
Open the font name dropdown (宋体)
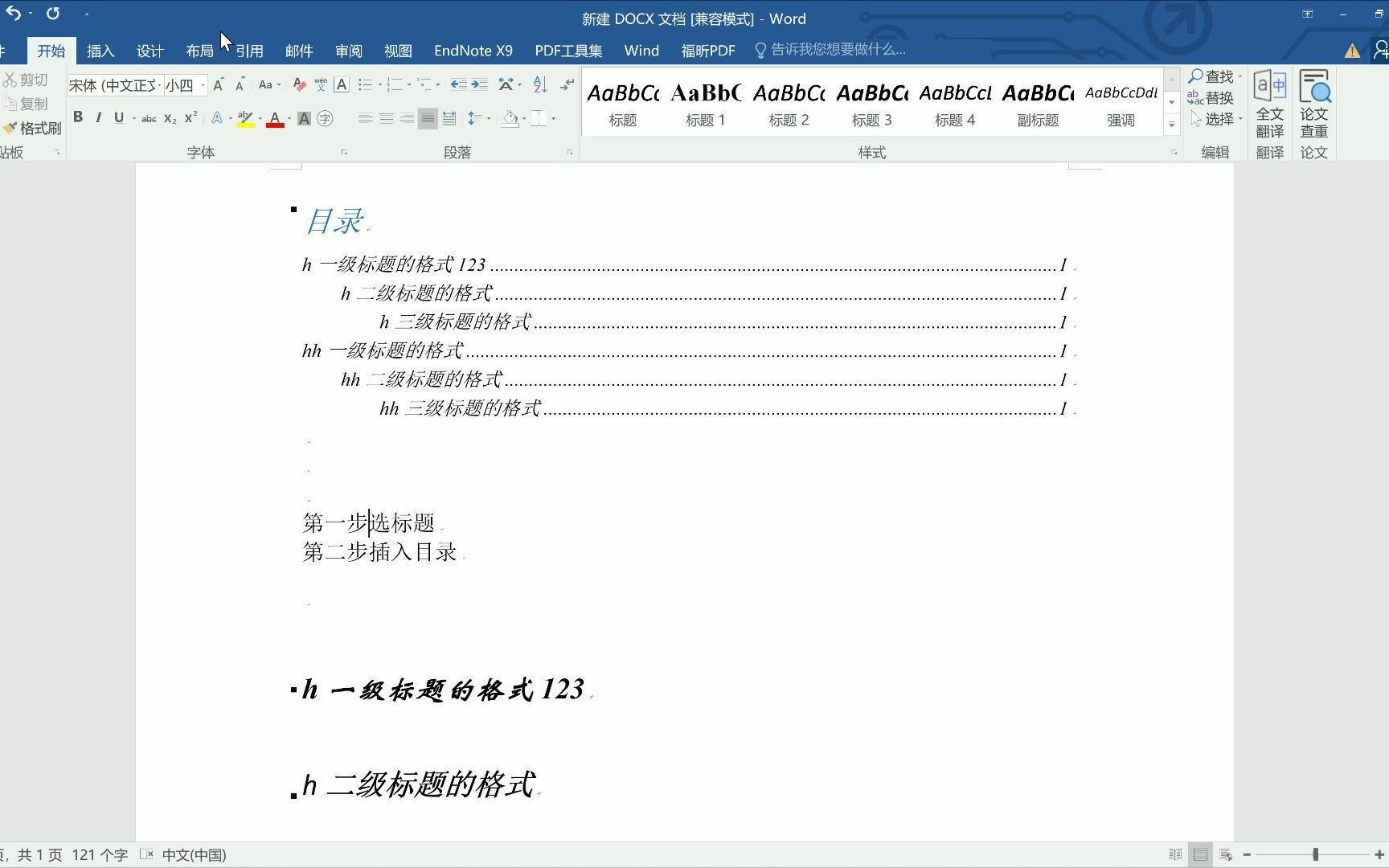point(159,85)
